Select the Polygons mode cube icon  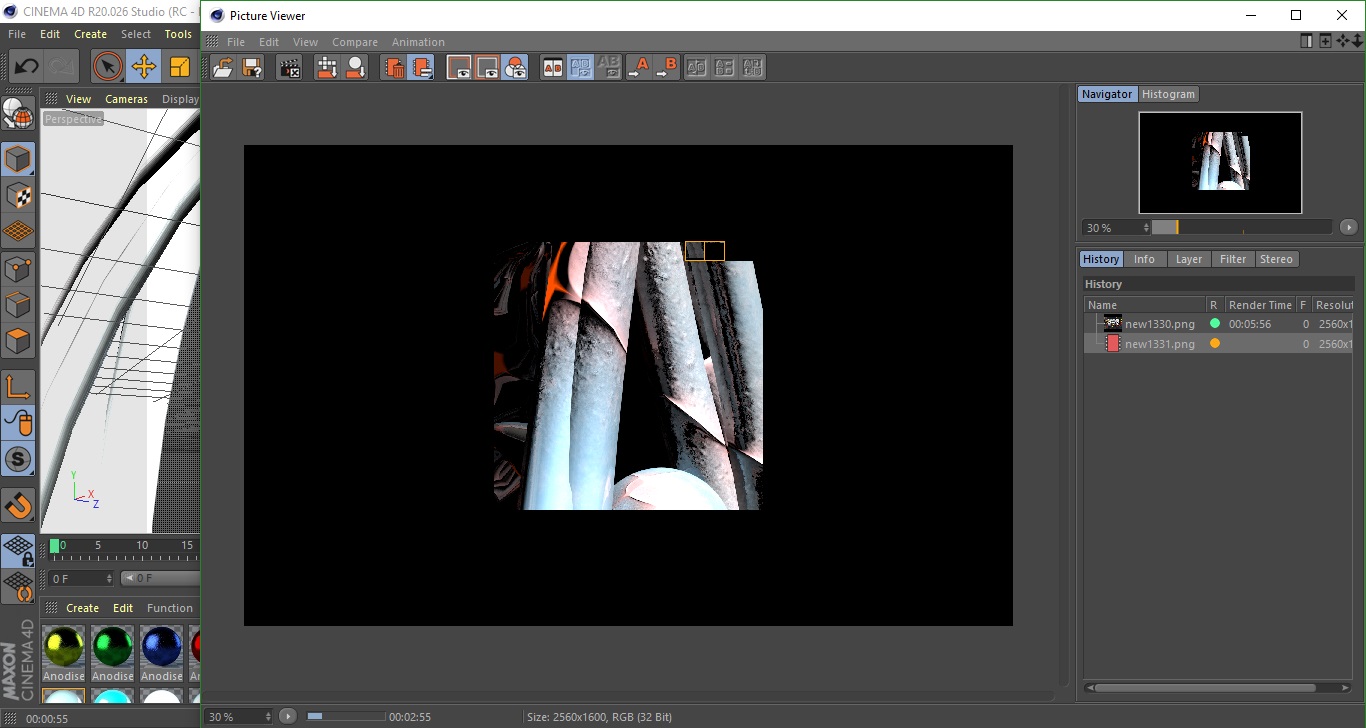[18, 341]
